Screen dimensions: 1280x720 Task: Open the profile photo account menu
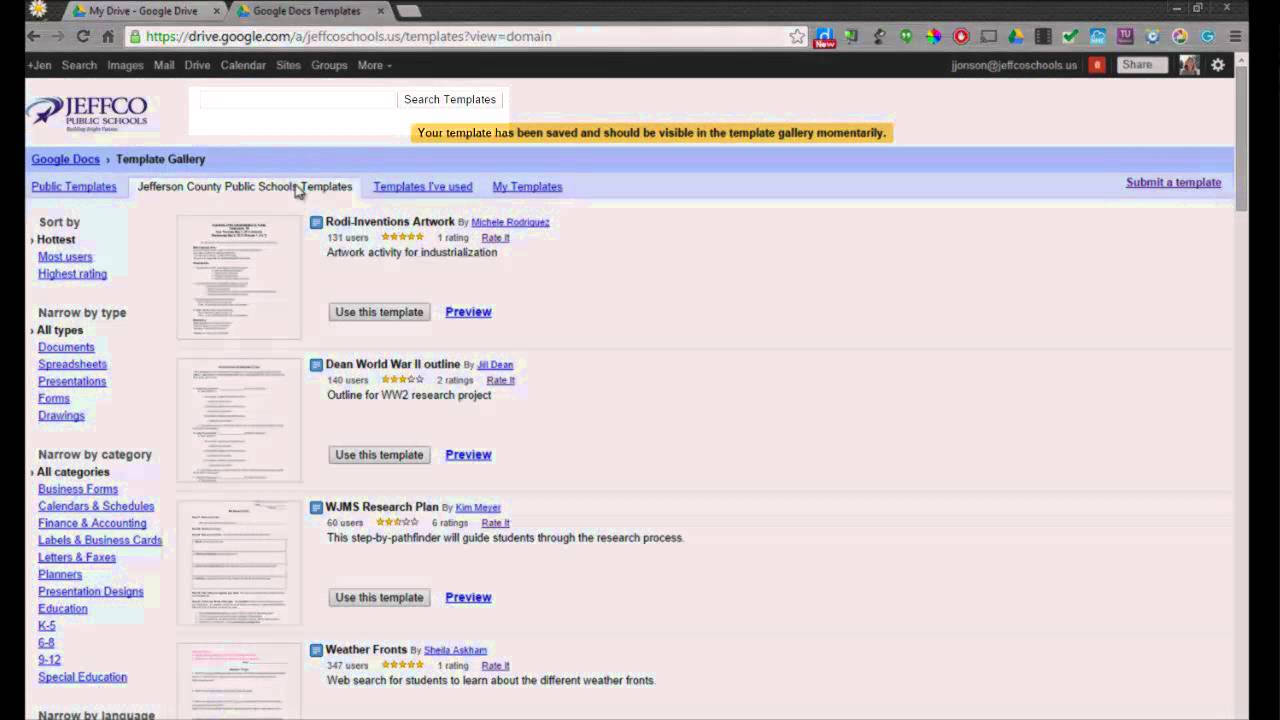[1189, 65]
